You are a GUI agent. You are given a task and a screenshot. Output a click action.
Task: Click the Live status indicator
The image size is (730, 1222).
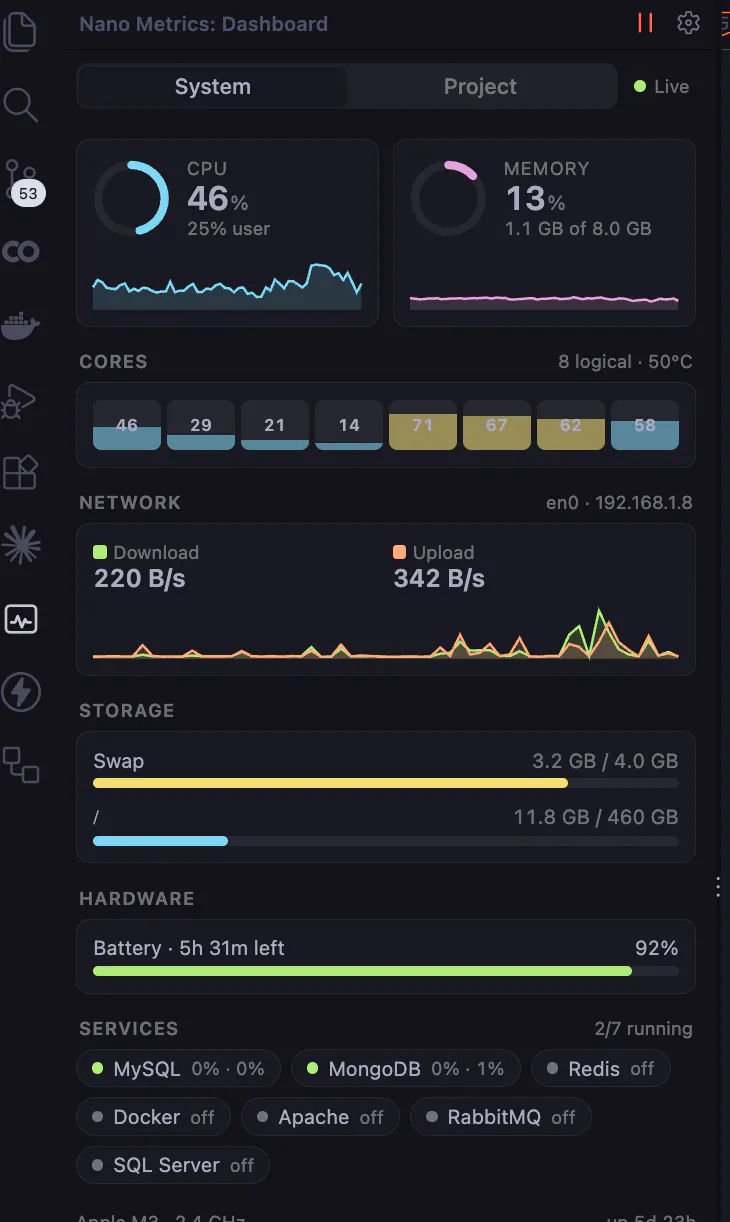tap(662, 87)
